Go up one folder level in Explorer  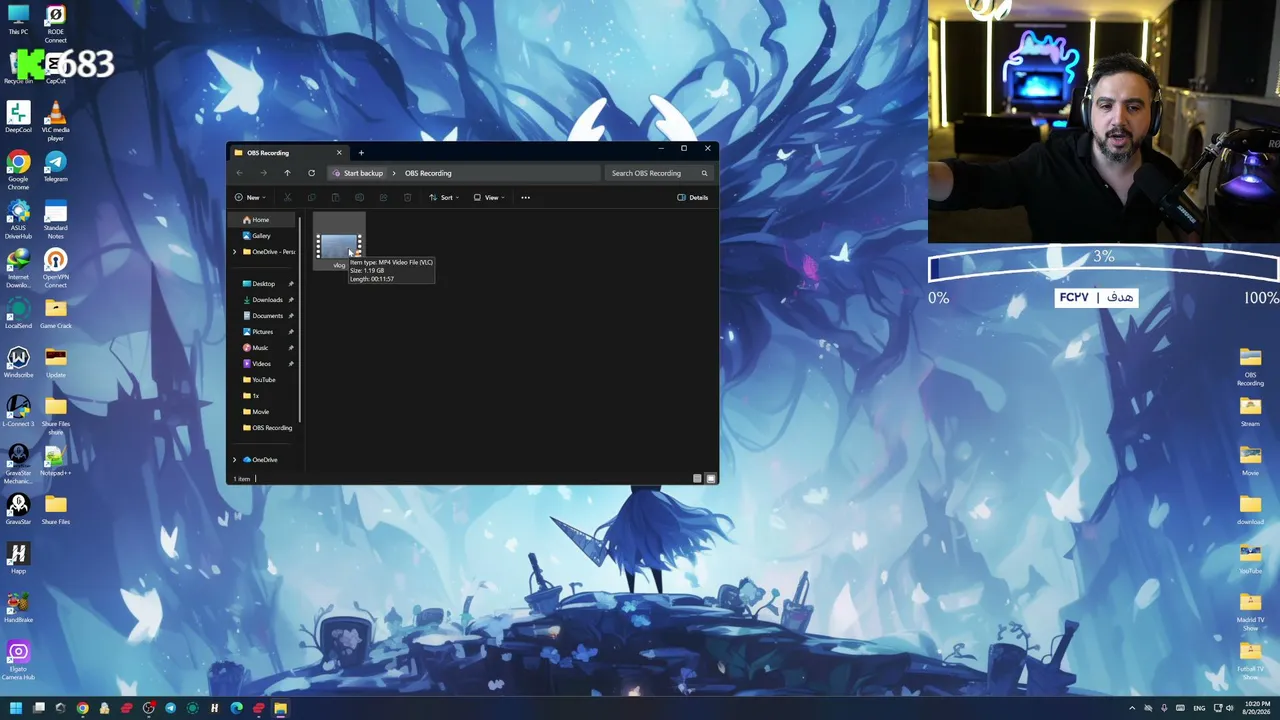(x=287, y=173)
